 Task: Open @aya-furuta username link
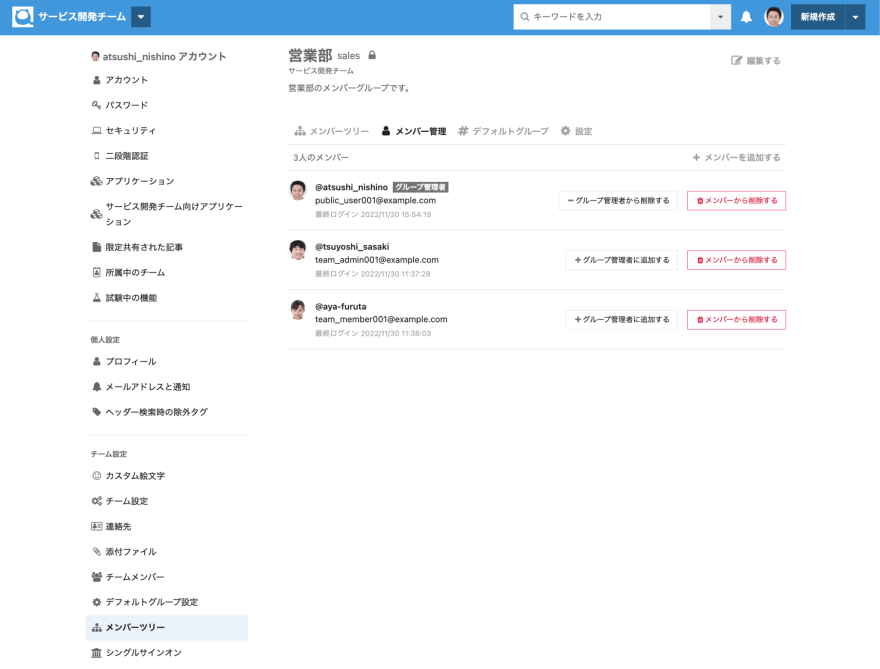[341, 307]
